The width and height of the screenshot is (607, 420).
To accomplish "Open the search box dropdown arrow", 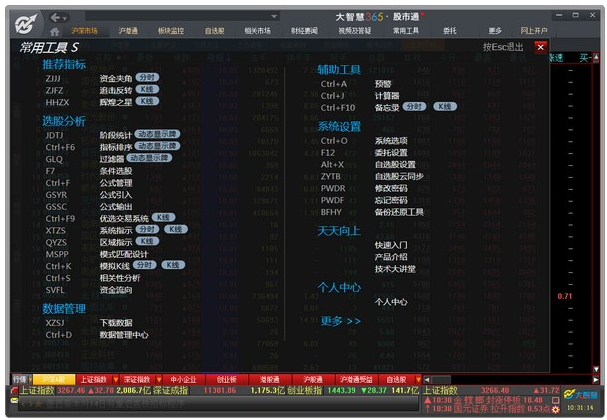I will [274, 16].
